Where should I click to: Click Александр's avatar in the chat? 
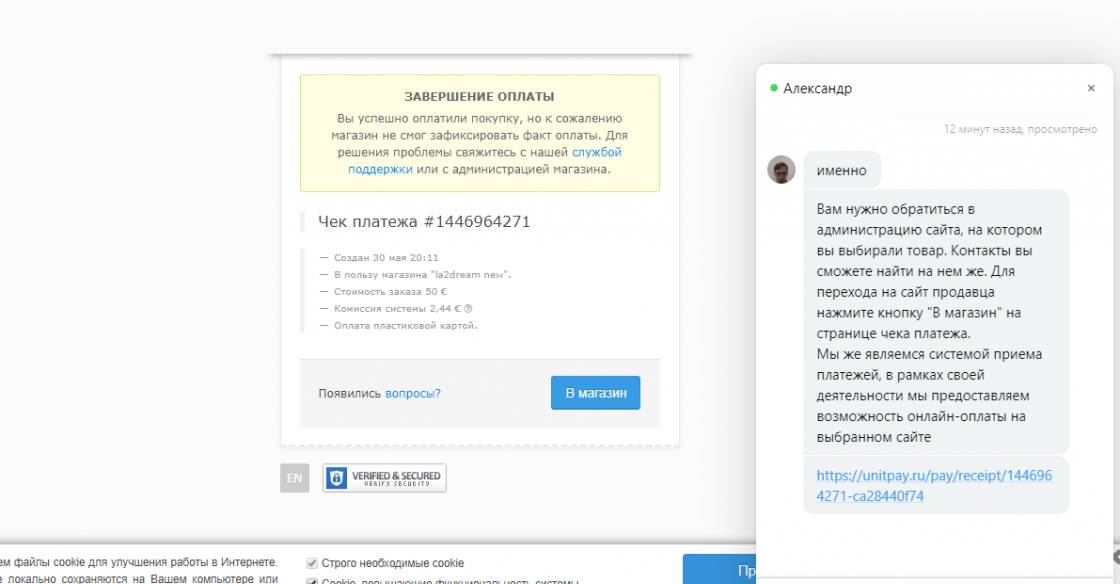click(x=781, y=170)
